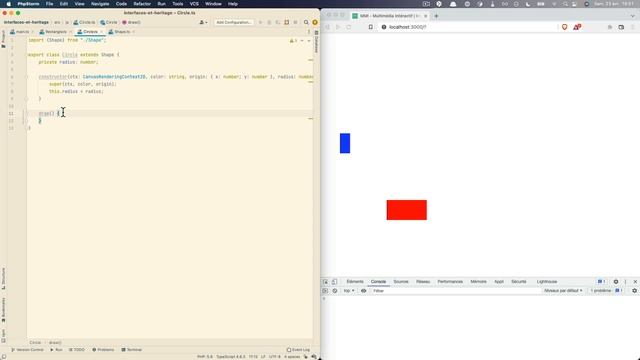Click the browser main menu icon
The width and height of the screenshot is (640, 360).
(633, 27)
